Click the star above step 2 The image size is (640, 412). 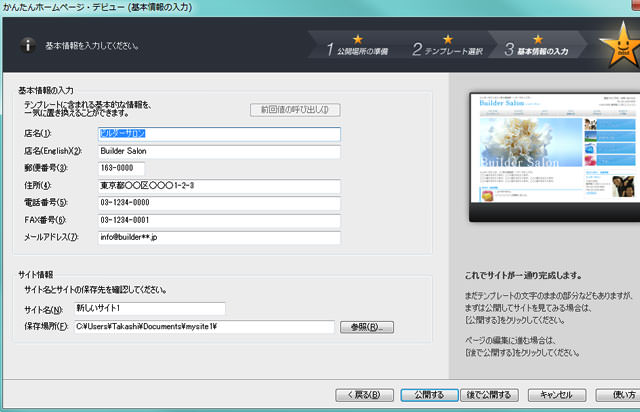click(x=448, y=39)
